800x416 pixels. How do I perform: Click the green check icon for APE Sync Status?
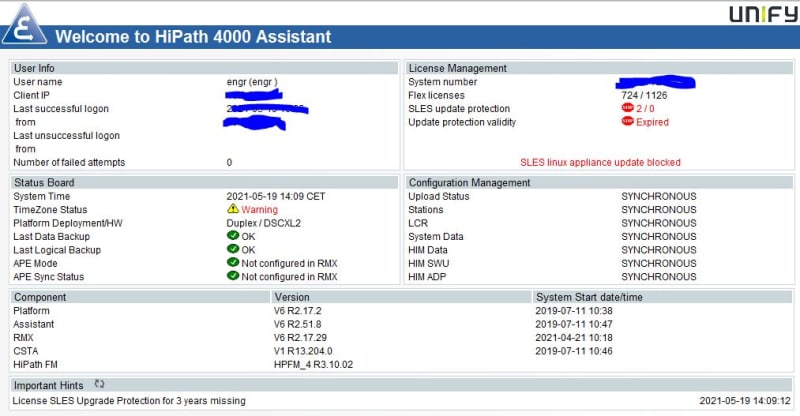233,276
